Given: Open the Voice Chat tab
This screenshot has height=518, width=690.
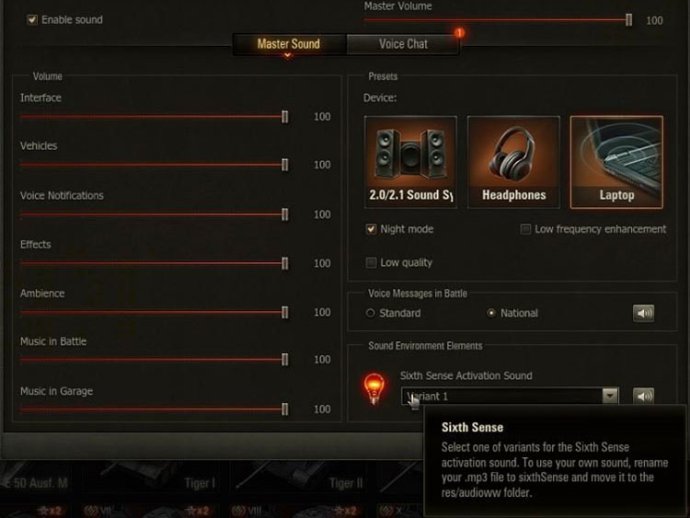Looking at the screenshot, I should 403,44.
